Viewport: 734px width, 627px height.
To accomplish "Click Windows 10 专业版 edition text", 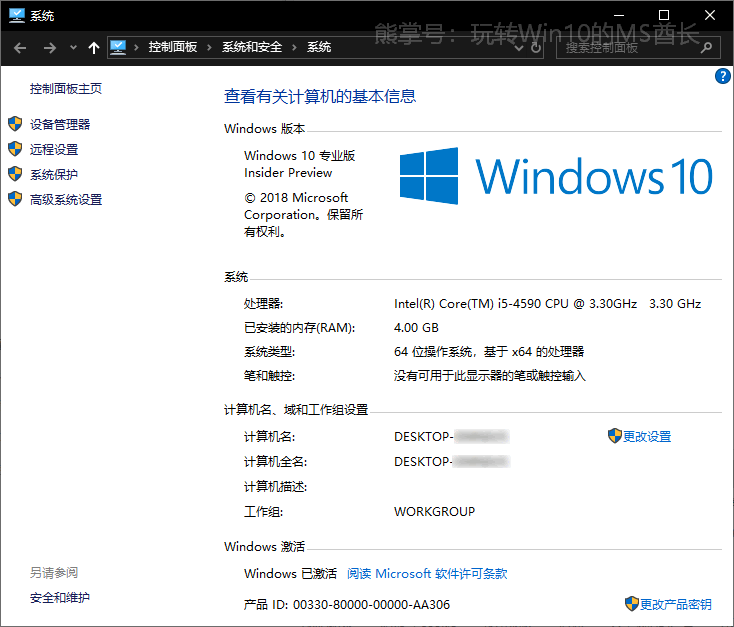I will pos(300,155).
